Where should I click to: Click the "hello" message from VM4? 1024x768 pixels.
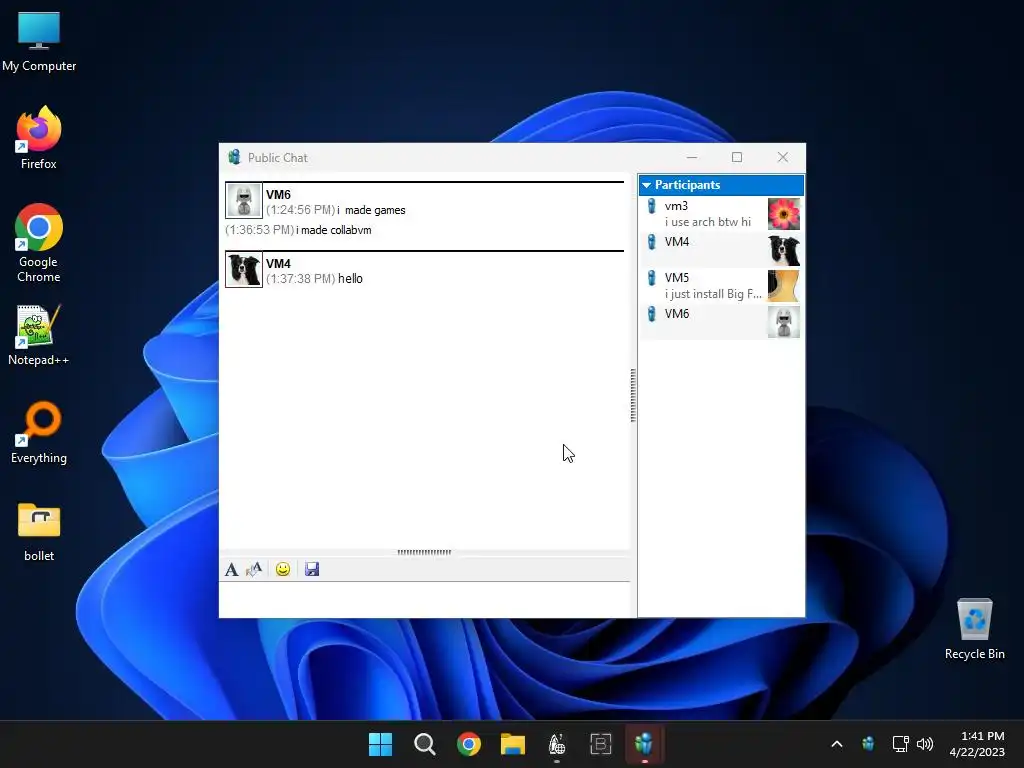pos(350,279)
